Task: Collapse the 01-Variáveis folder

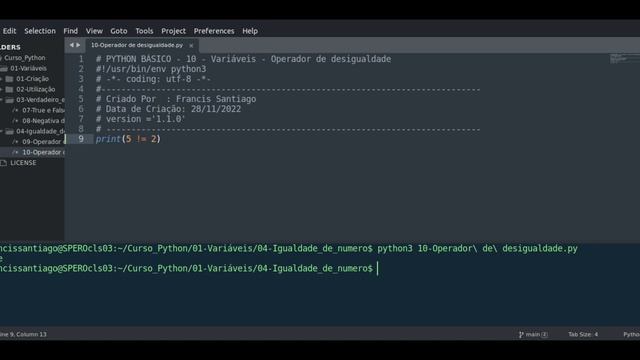Action: coord(4,69)
